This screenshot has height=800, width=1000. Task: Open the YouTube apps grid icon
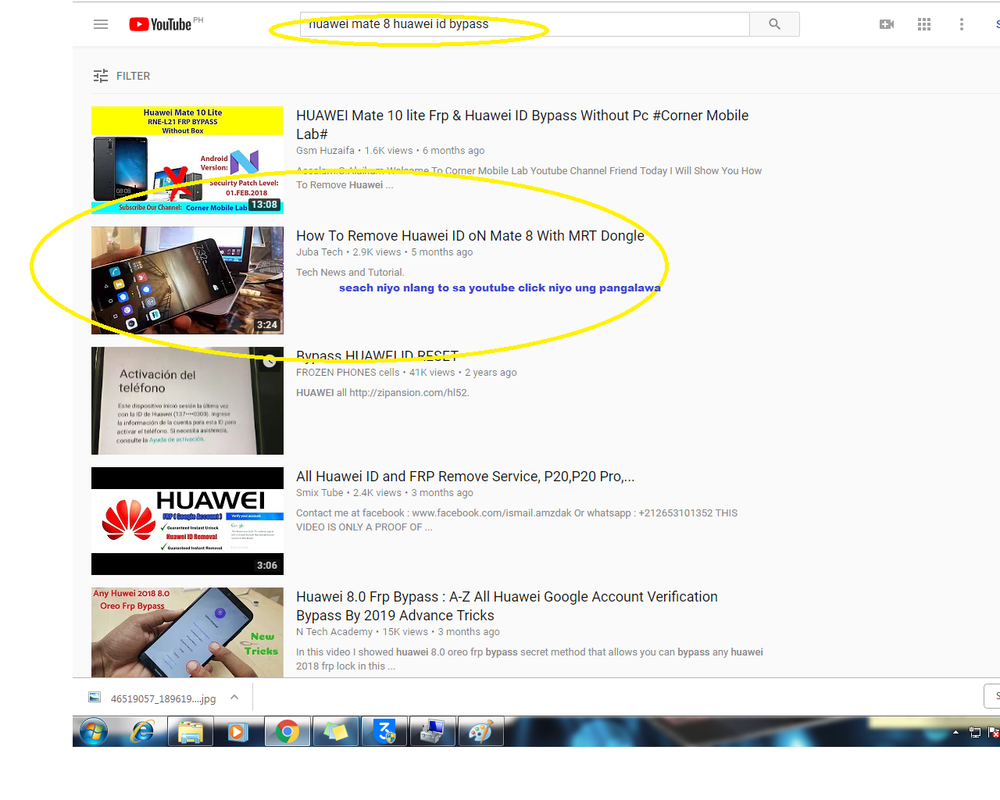pyautogui.click(x=924, y=24)
